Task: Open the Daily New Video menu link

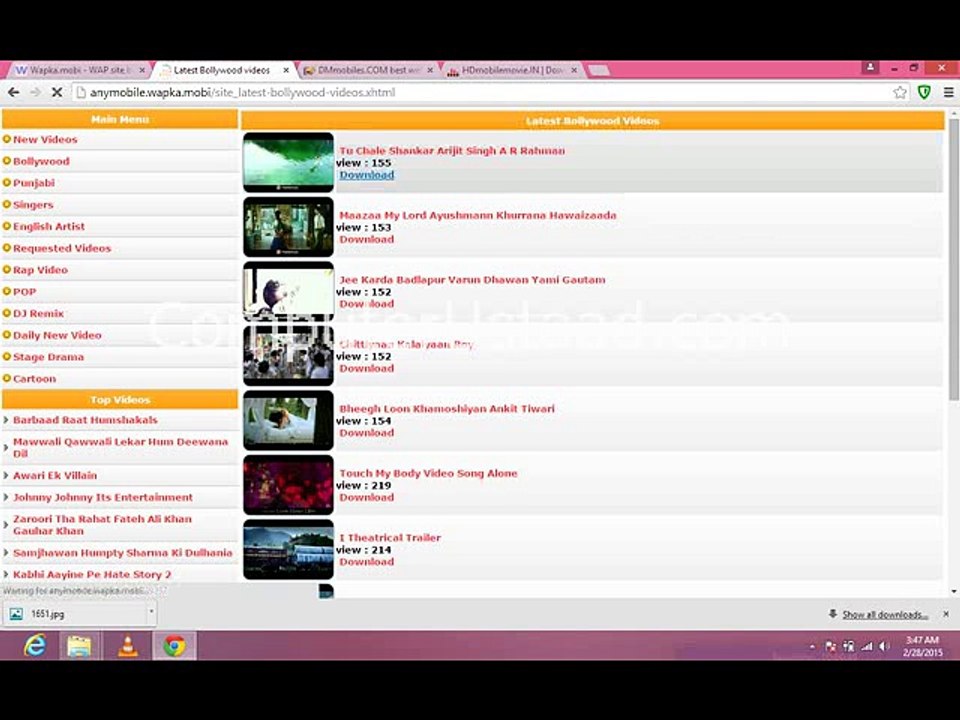Action: (57, 336)
